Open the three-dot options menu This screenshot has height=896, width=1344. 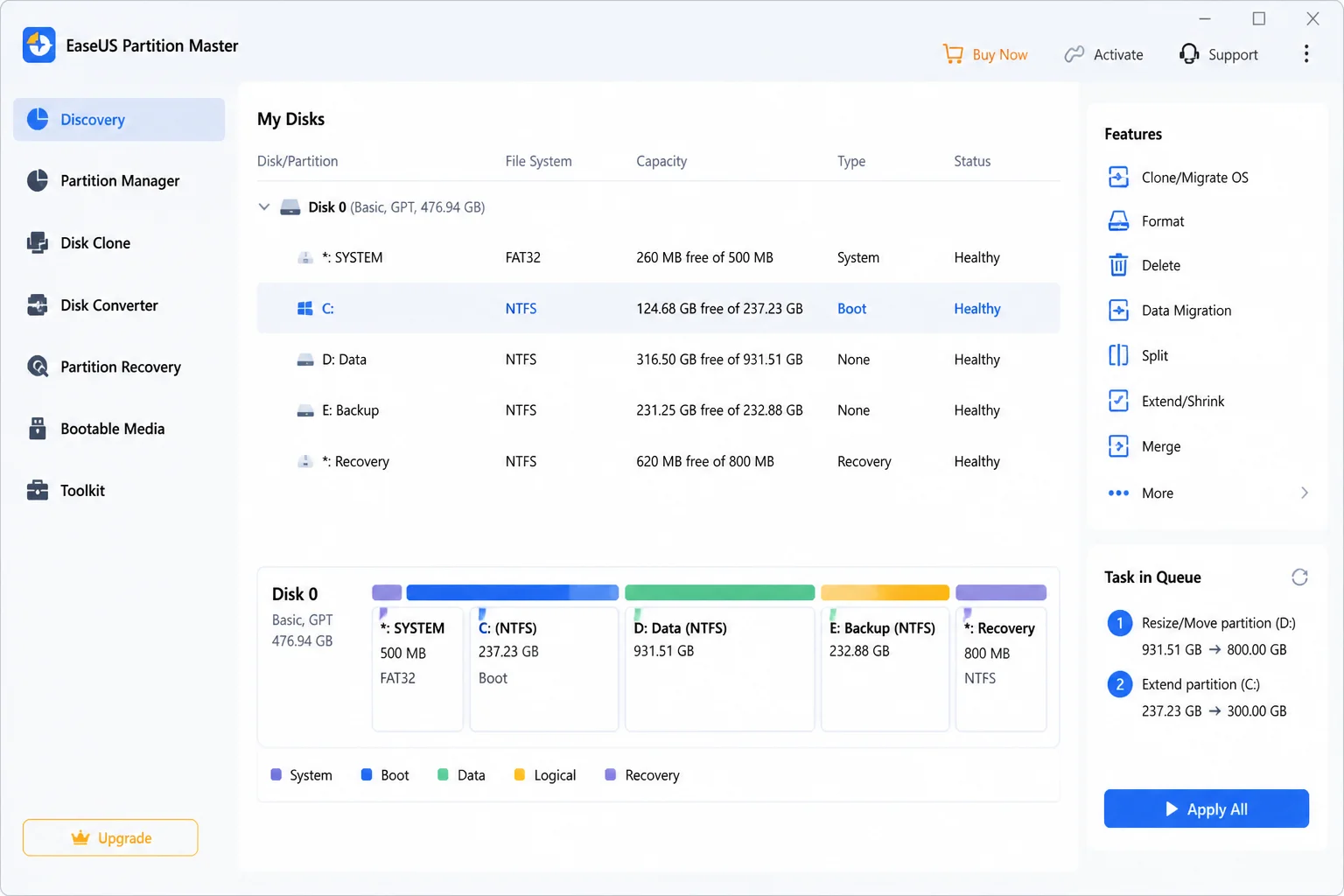(x=1306, y=54)
